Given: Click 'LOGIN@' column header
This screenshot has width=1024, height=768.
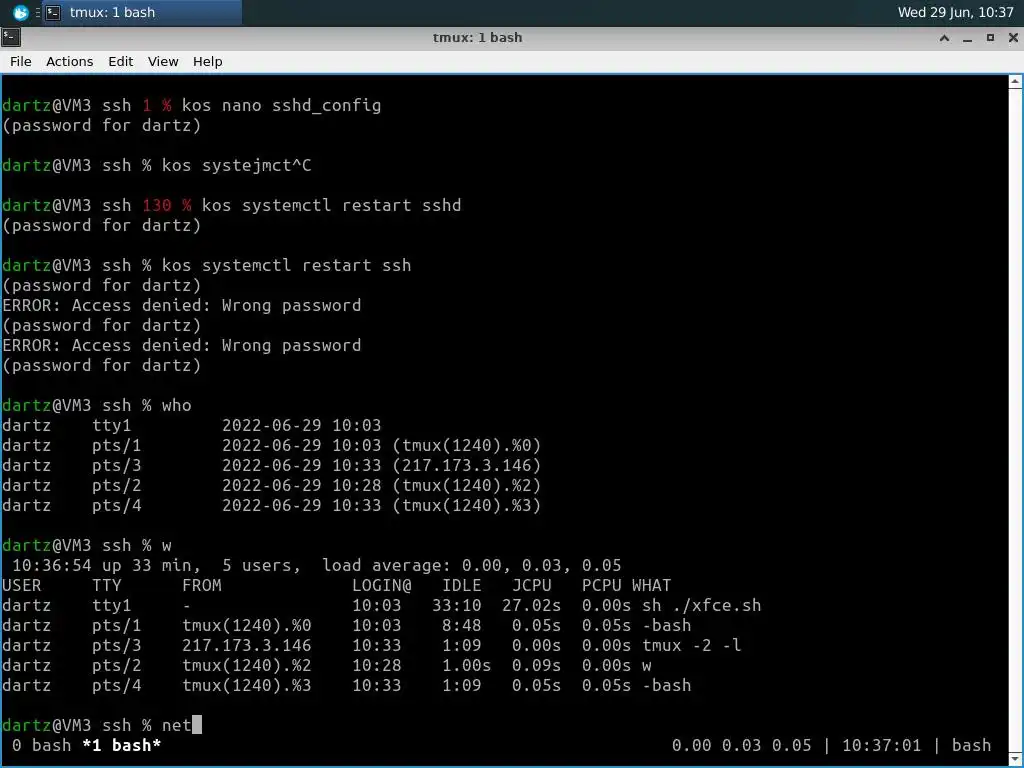Looking at the screenshot, I should click(382, 585).
